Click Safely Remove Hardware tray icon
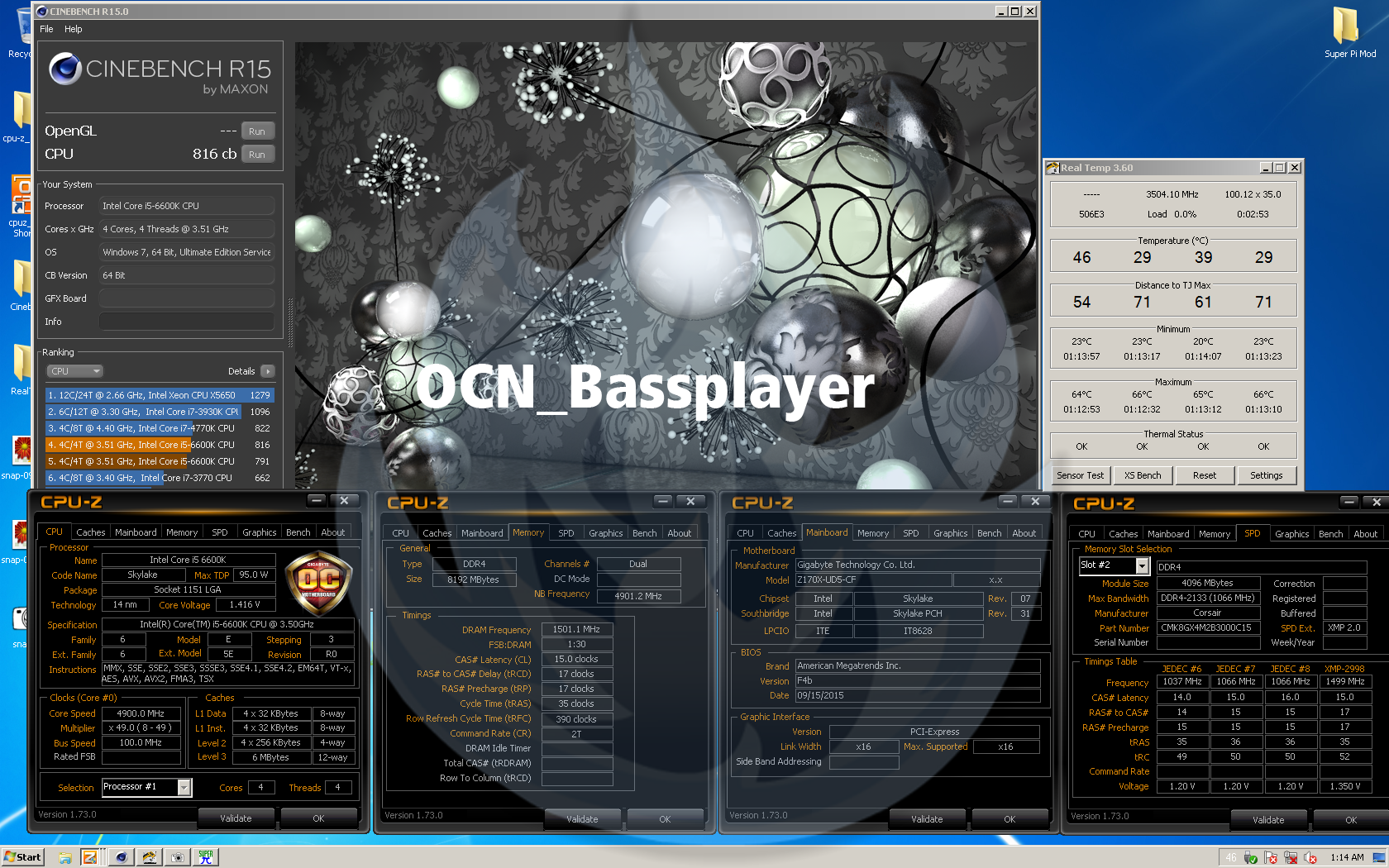This screenshot has height=868, width=1389. tap(1251, 858)
